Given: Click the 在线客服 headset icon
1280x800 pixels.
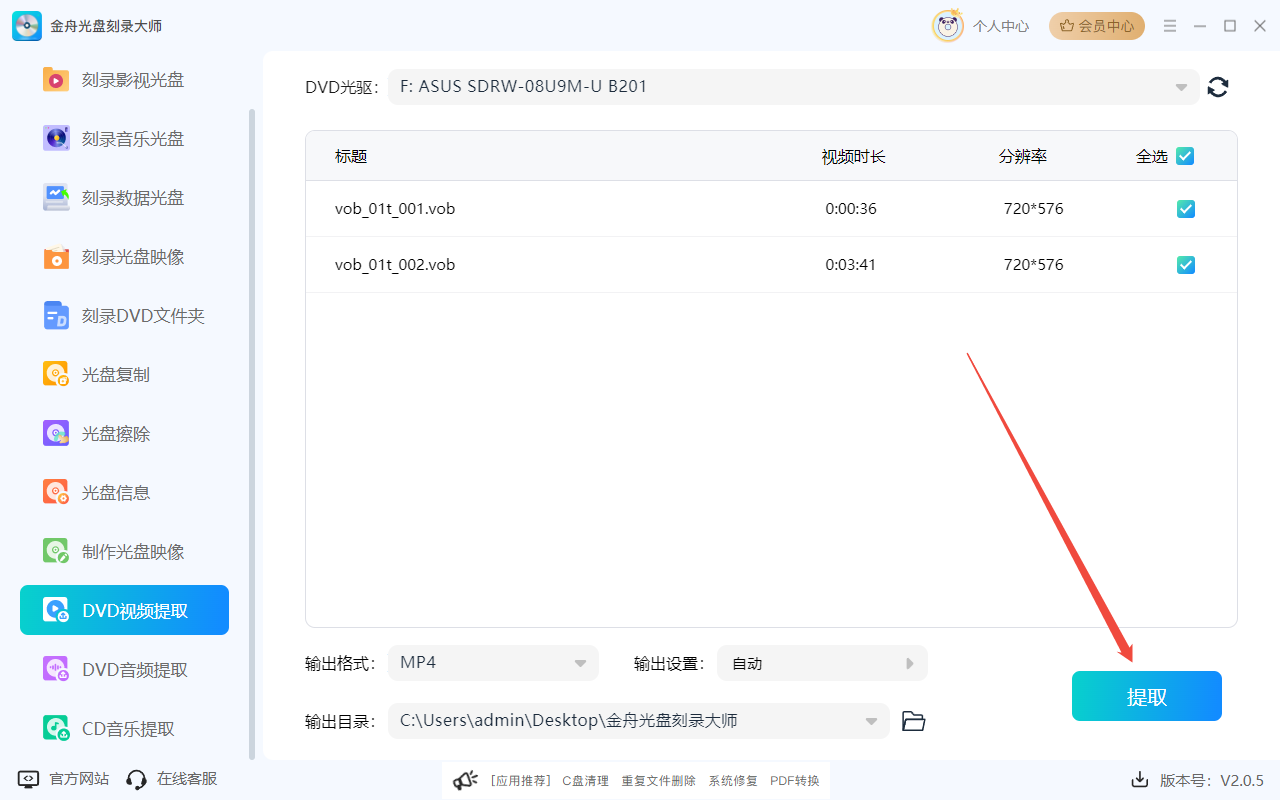Looking at the screenshot, I should 137,779.
